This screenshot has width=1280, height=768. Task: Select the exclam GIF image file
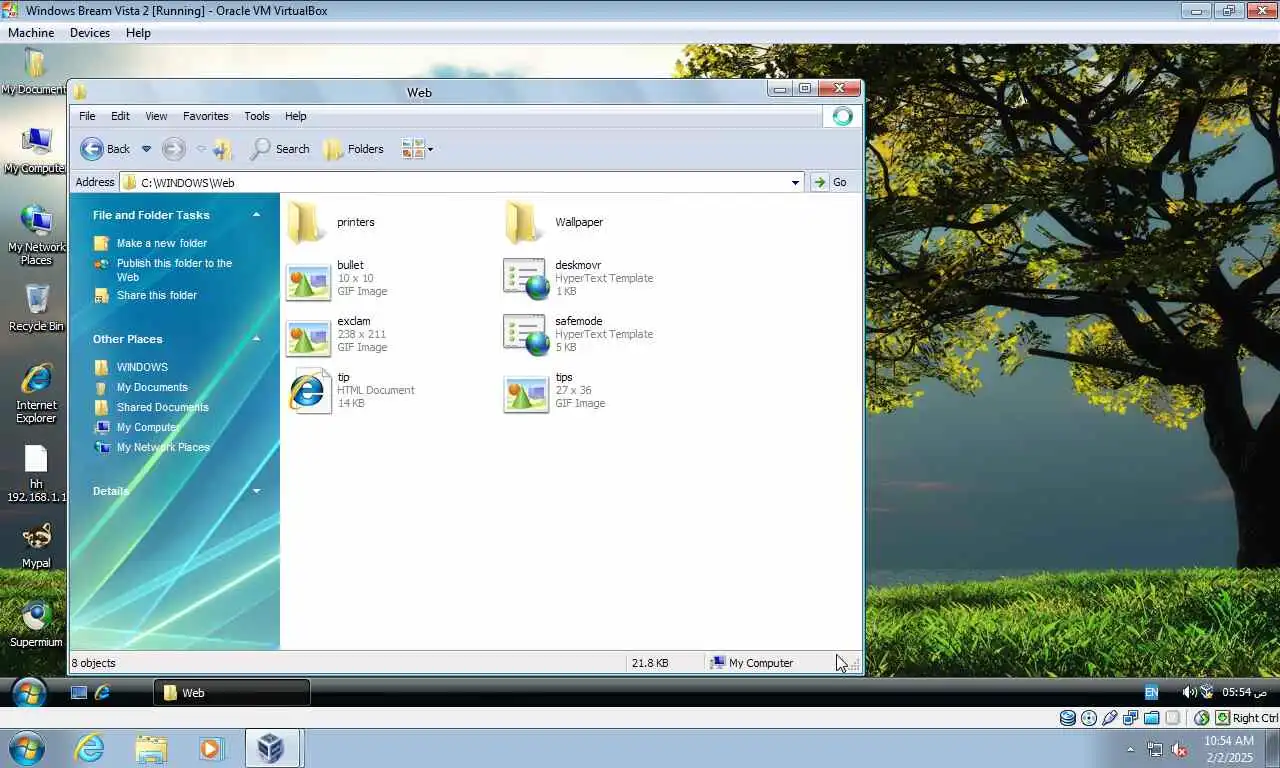pos(337,334)
